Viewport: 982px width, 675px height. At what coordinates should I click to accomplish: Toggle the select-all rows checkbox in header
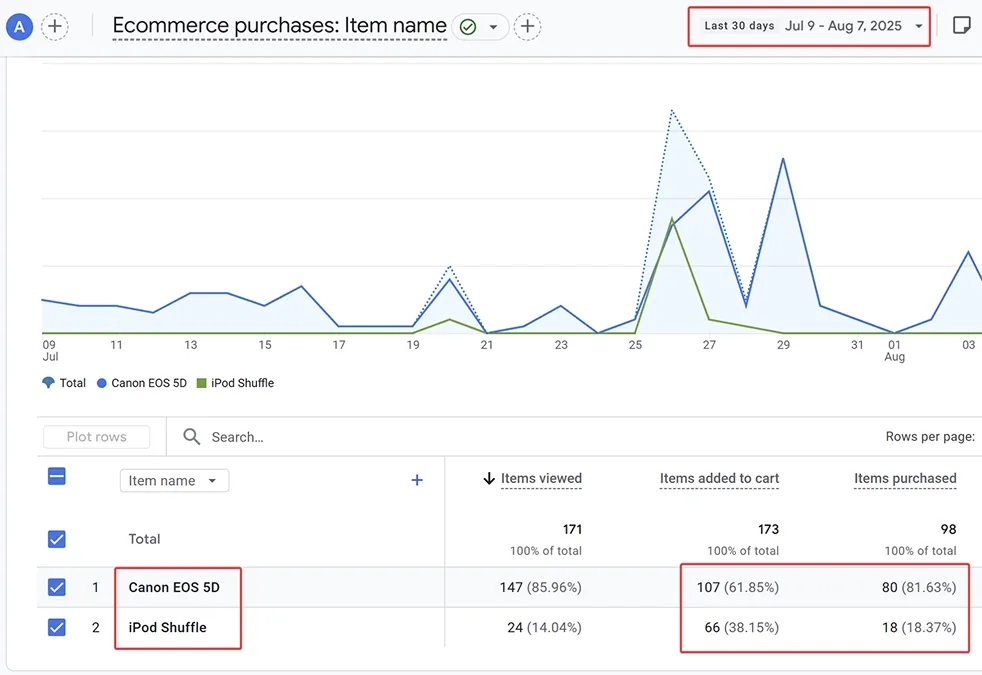point(56,477)
